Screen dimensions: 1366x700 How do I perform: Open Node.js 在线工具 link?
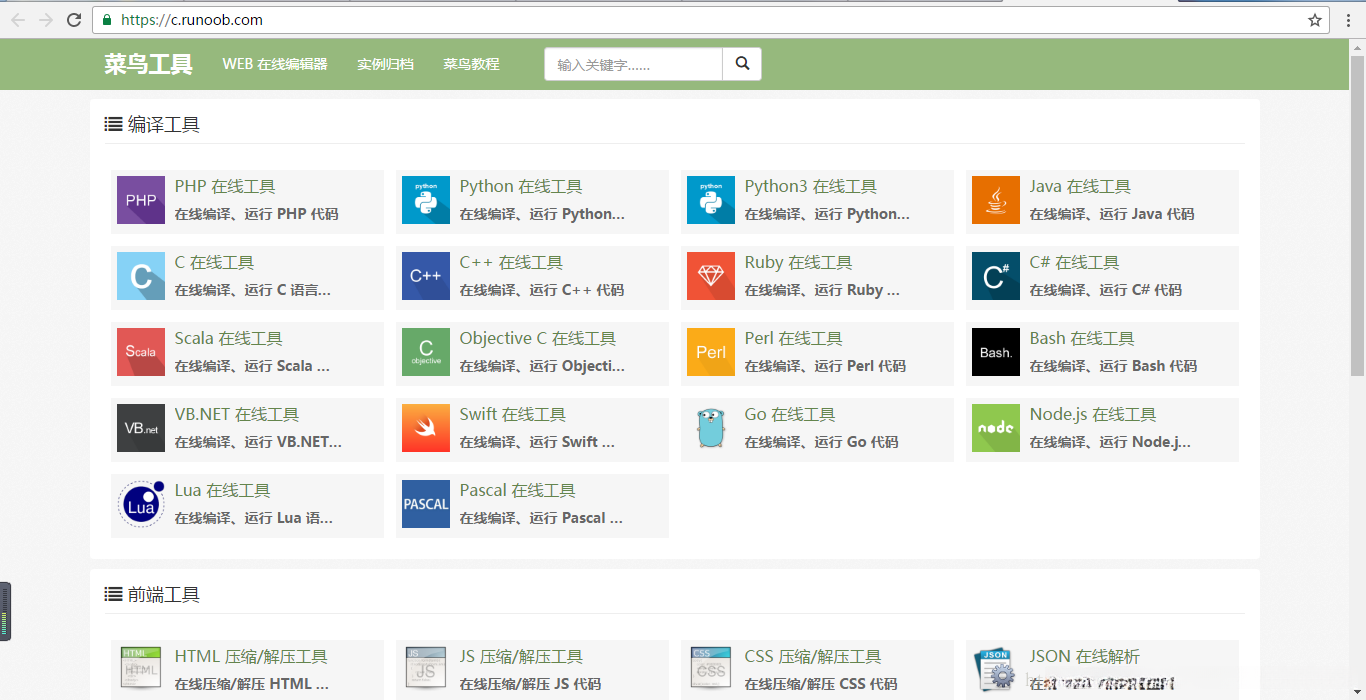(1093, 414)
